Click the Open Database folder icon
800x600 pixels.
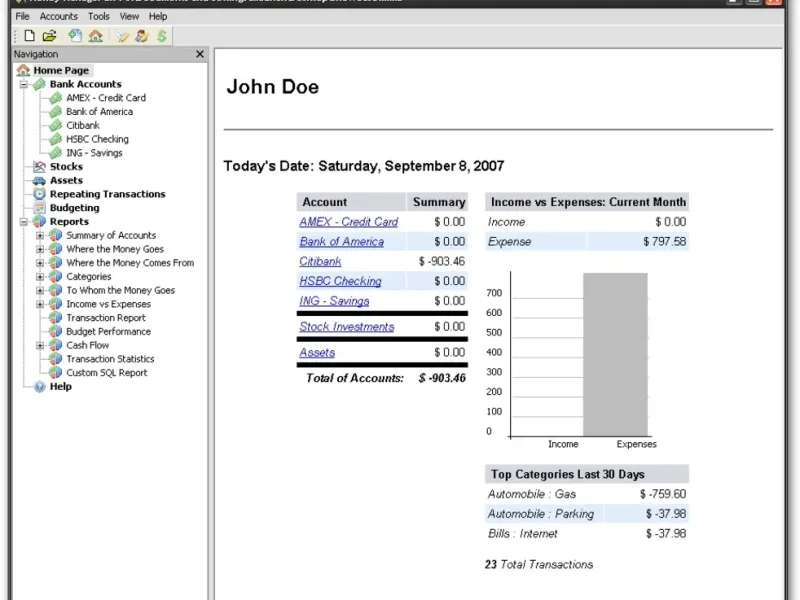point(49,36)
